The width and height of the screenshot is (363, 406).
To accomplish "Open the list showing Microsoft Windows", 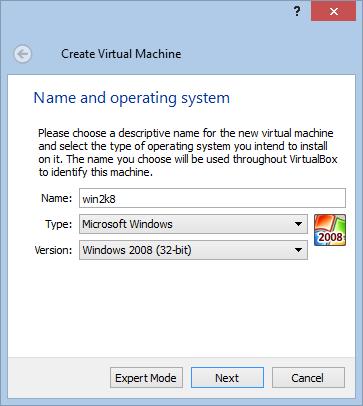I will click(193, 224).
